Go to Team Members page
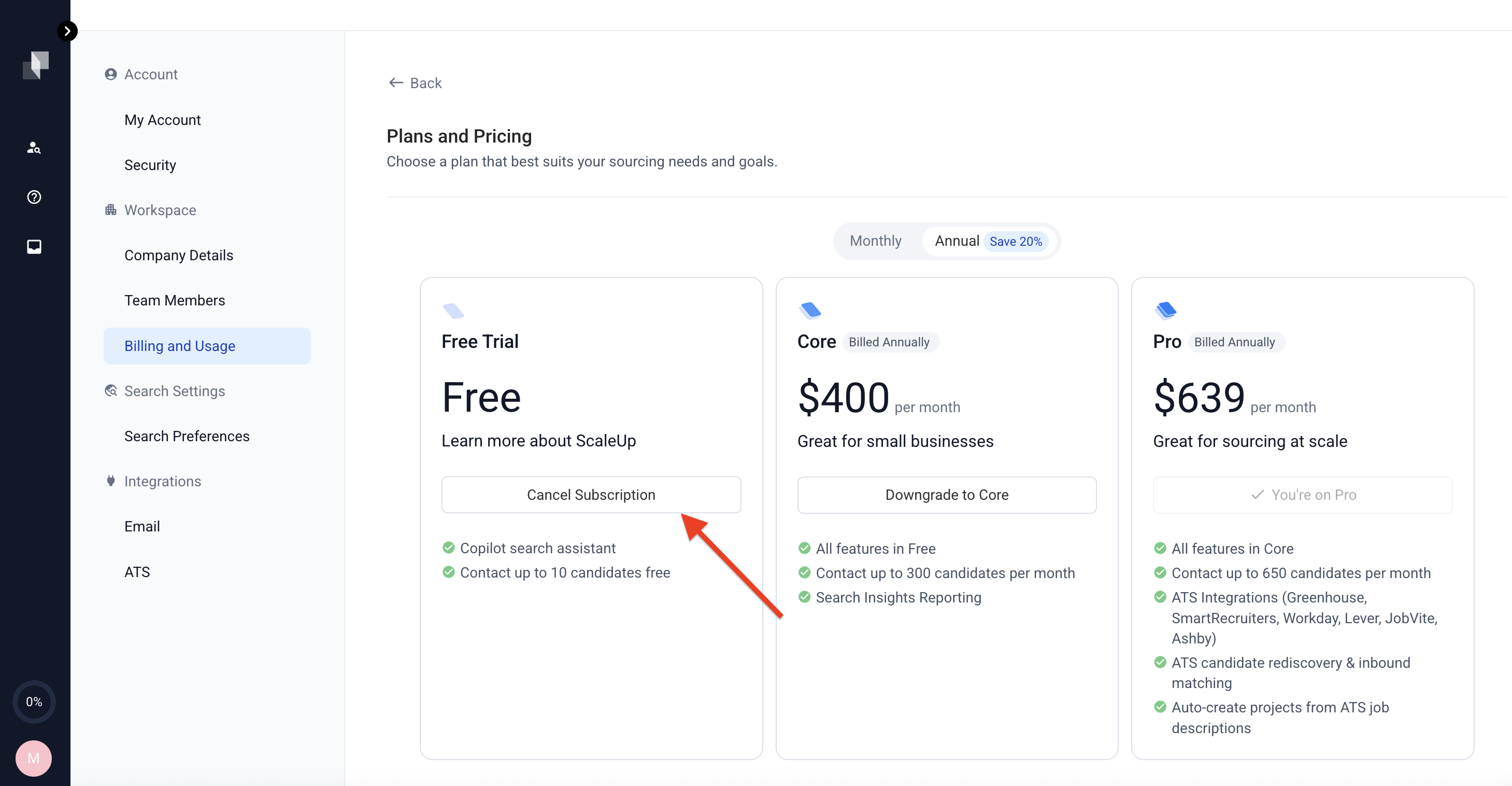Image resolution: width=1512 pixels, height=786 pixels. pyautogui.click(x=174, y=300)
